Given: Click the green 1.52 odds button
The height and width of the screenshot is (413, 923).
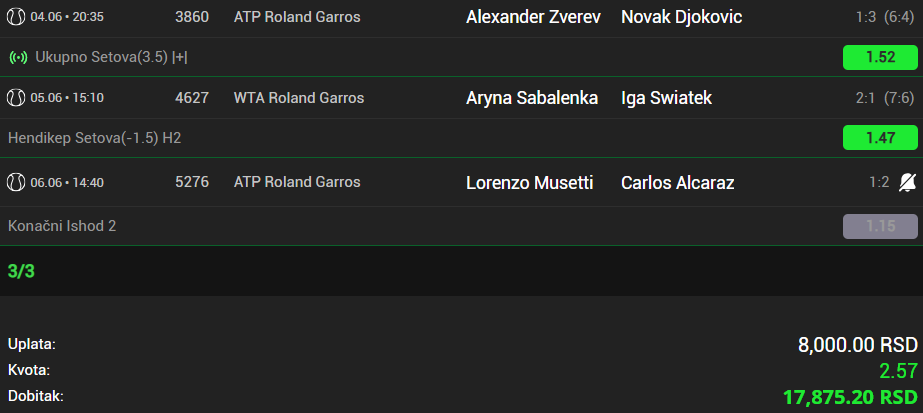Looking at the screenshot, I should (880, 57).
